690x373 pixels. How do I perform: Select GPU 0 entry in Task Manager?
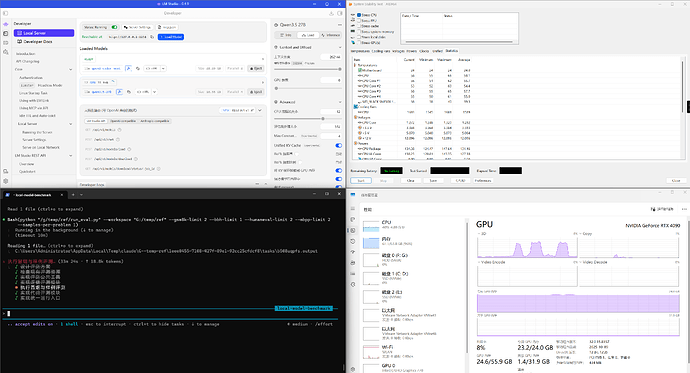pyautogui.click(x=414, y=367)
